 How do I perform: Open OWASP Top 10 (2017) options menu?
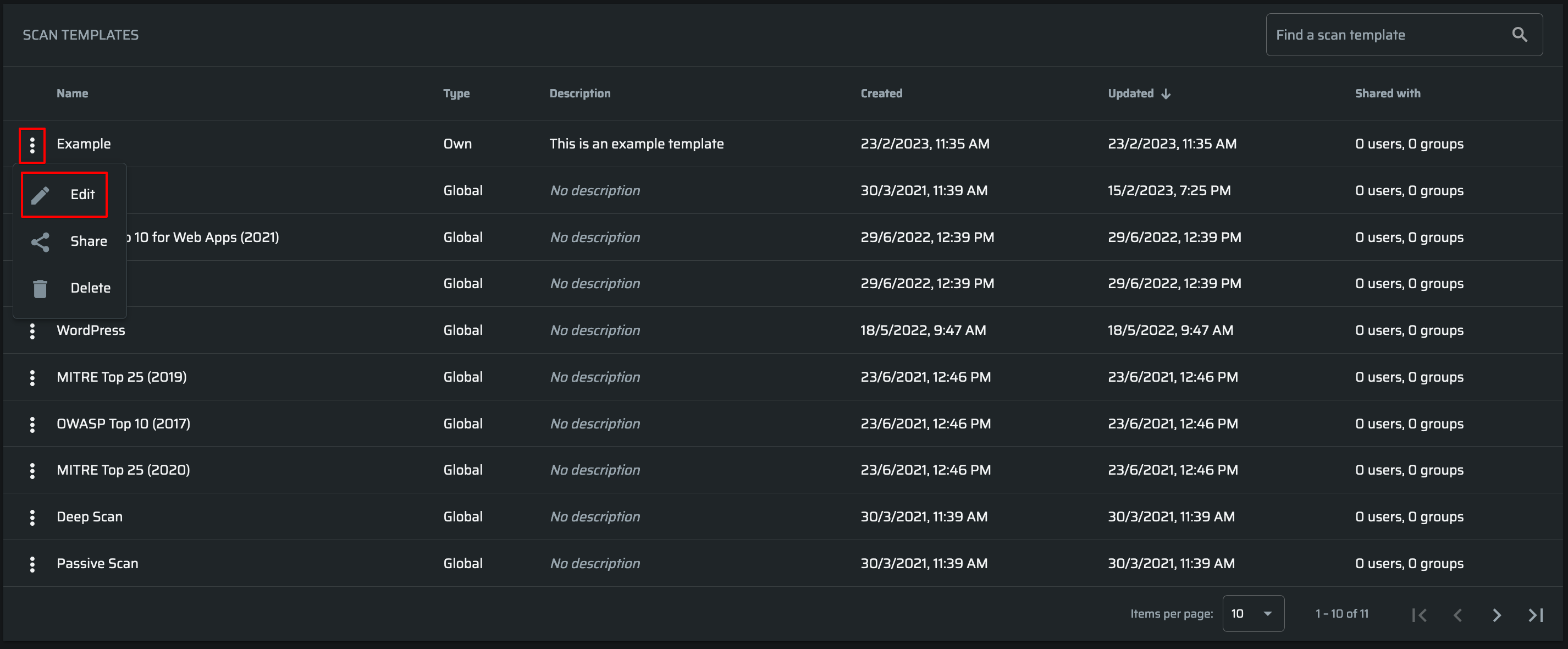32,424
